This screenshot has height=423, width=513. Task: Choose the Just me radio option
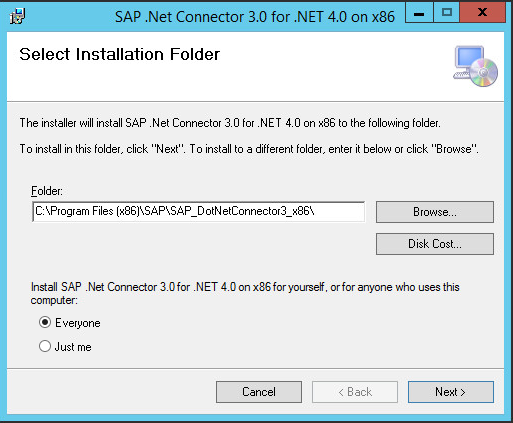(45, 346)
